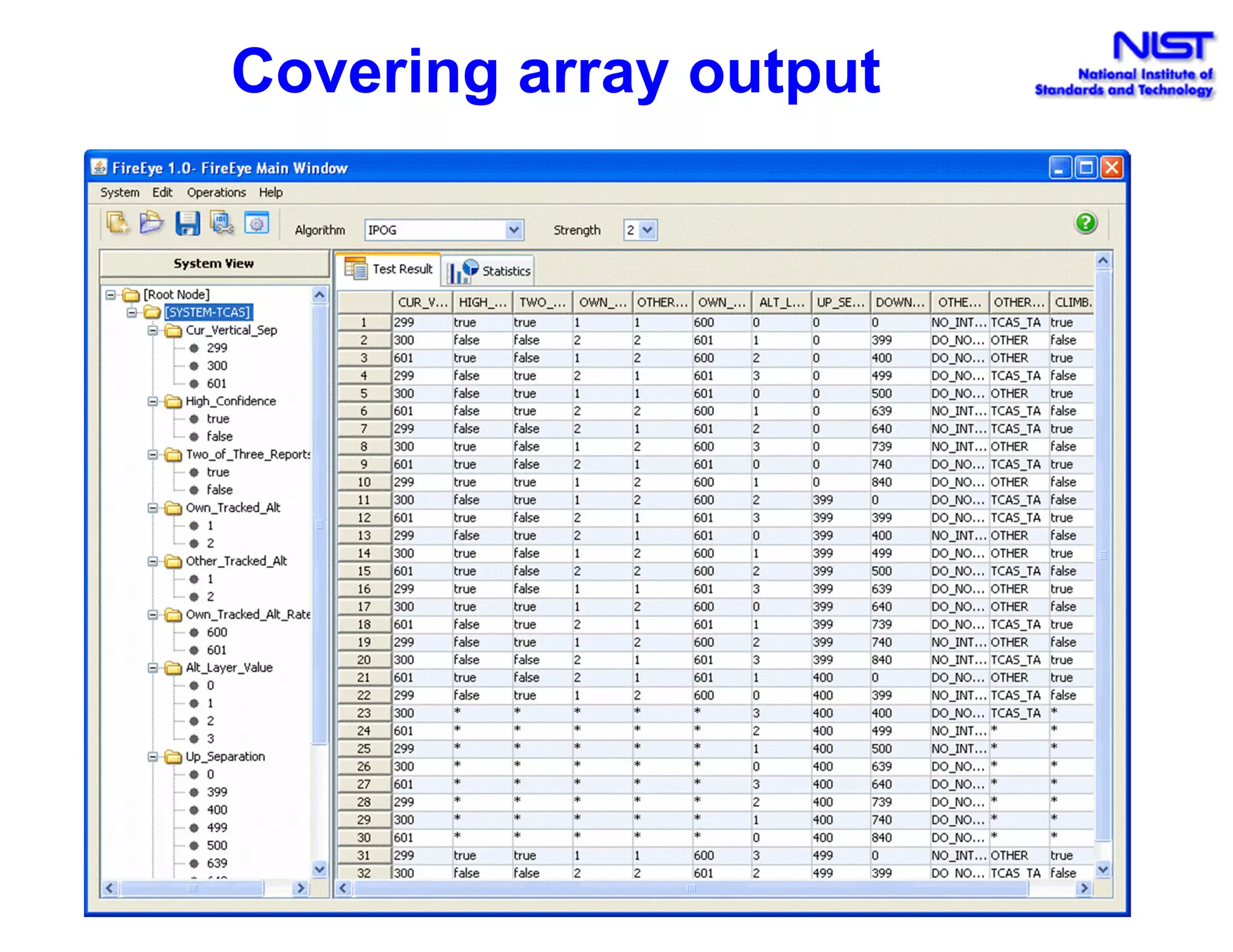Click the ALT_L... column header
1233x952 pixels.
pyautogui.click(x=781, y=302)
